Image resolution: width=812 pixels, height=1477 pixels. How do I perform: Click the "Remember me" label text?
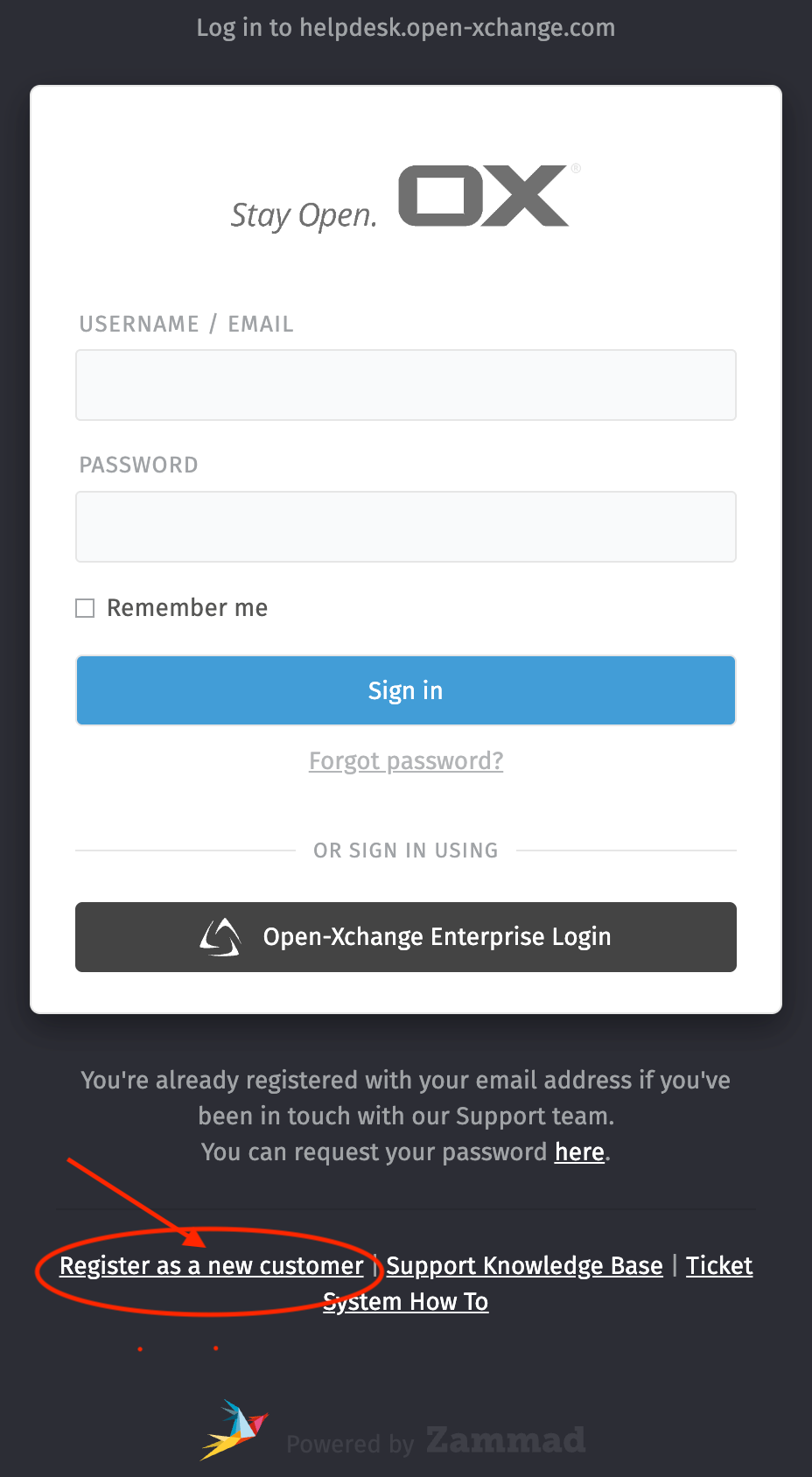pos(187,608)
